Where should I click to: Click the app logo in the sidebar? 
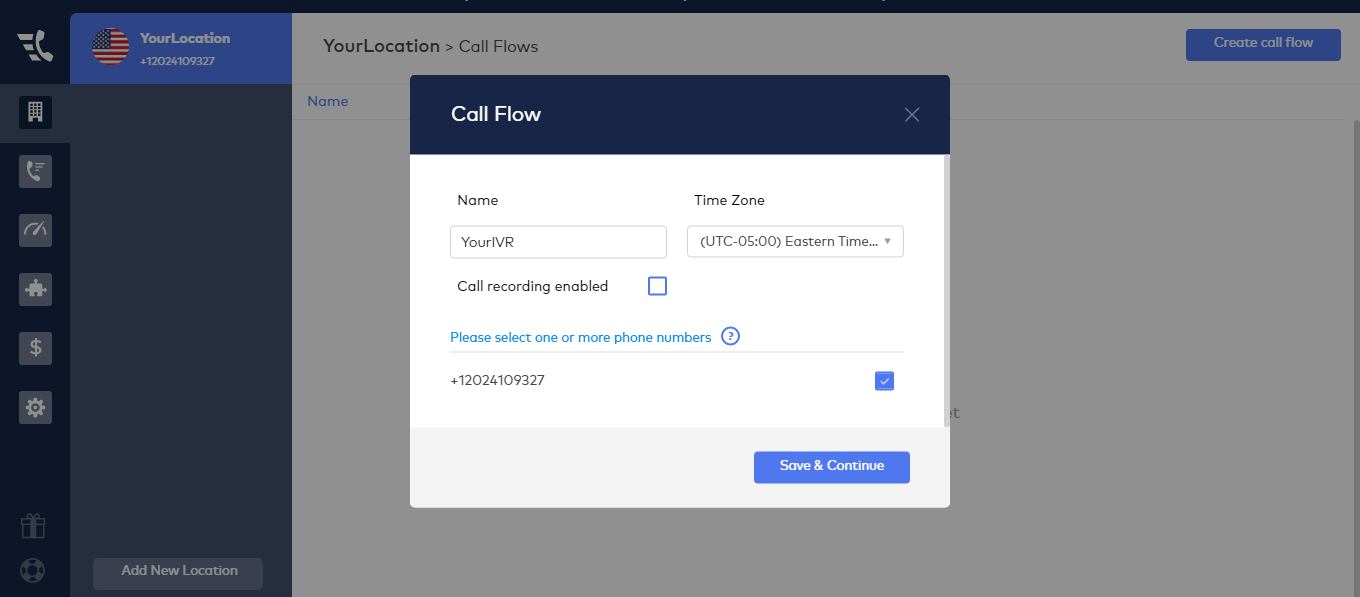click(35, 46)
